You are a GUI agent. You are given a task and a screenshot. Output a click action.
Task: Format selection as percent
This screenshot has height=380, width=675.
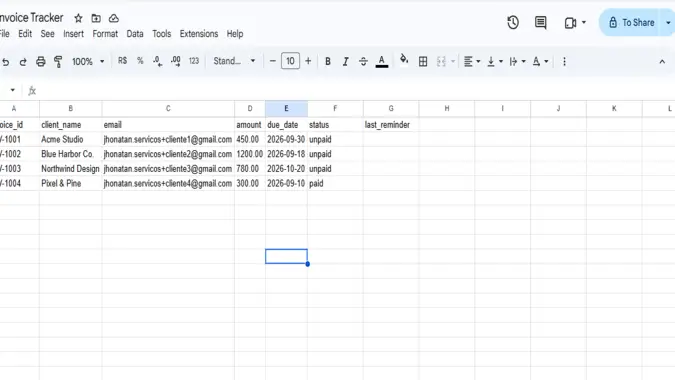click(140, 61)
